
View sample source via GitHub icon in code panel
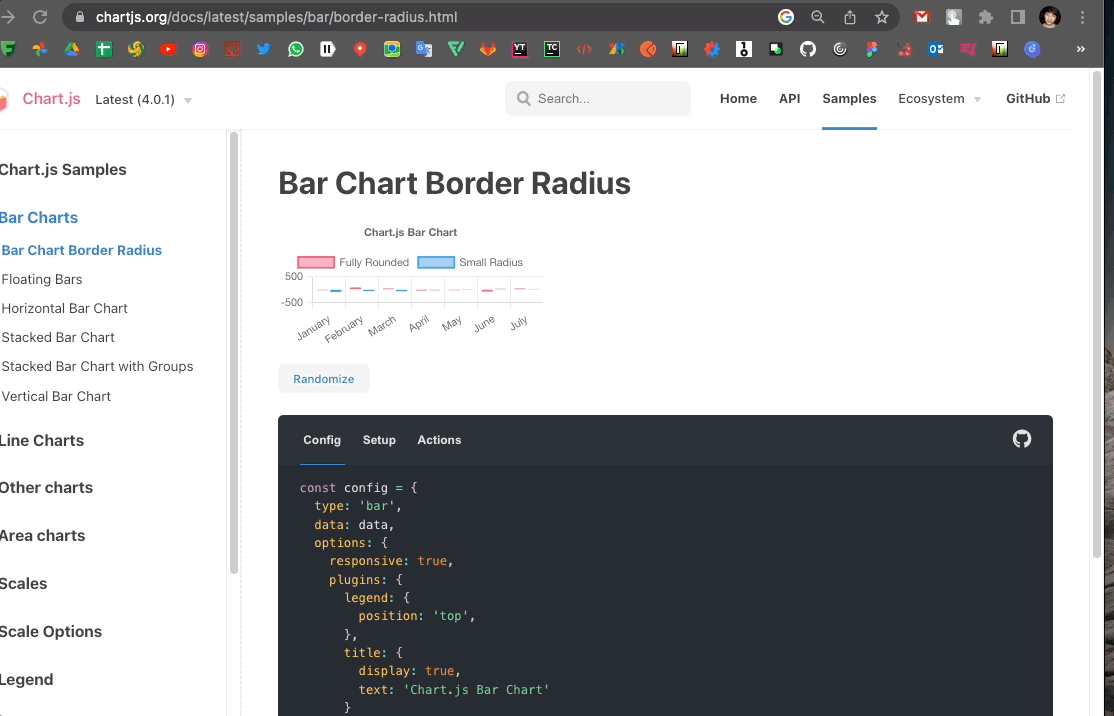(1022, 439)
